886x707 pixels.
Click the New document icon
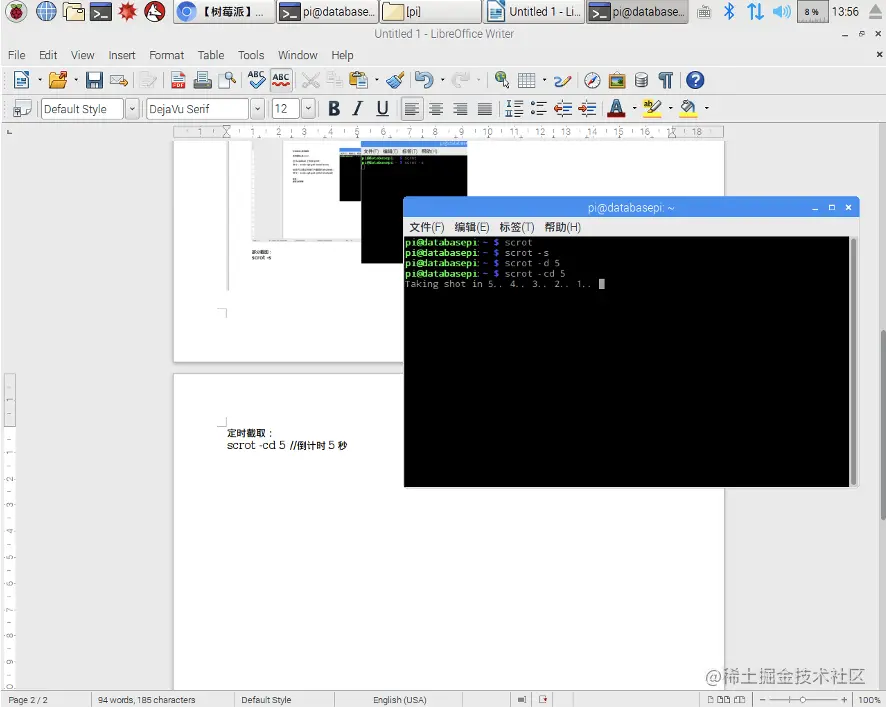(x=21, y=80)
